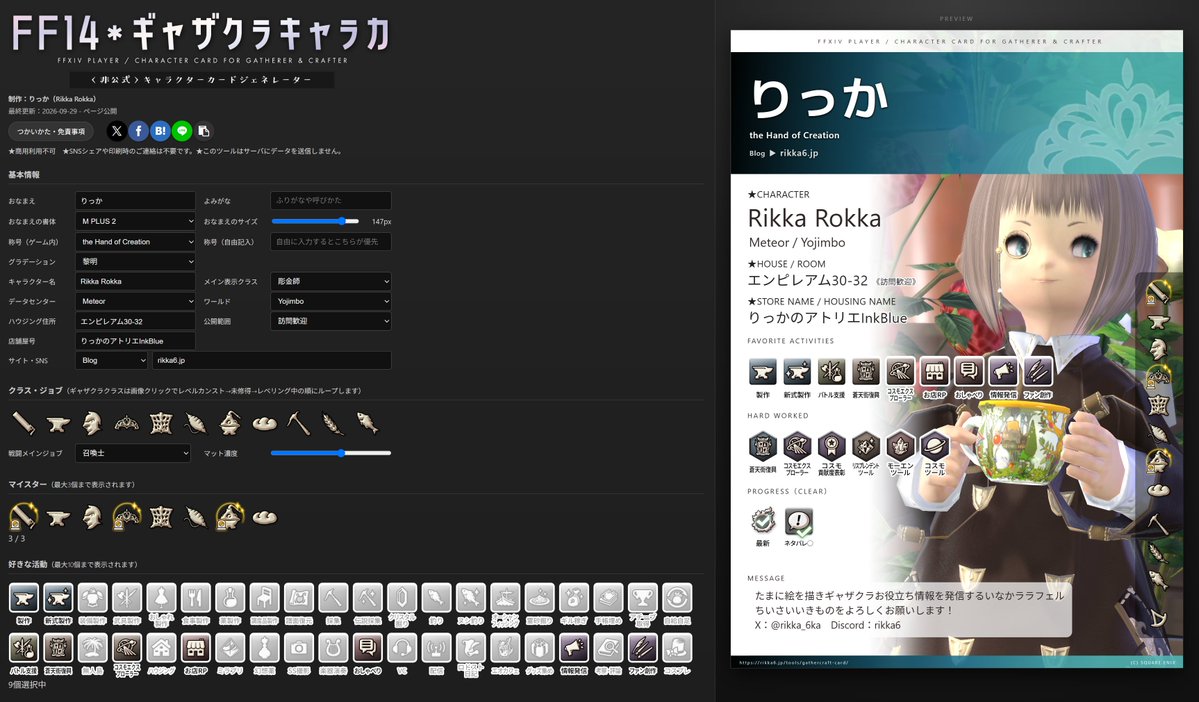
Task: Click Armorer helmet icon in Class/Job row
Action: pos(92,423)
